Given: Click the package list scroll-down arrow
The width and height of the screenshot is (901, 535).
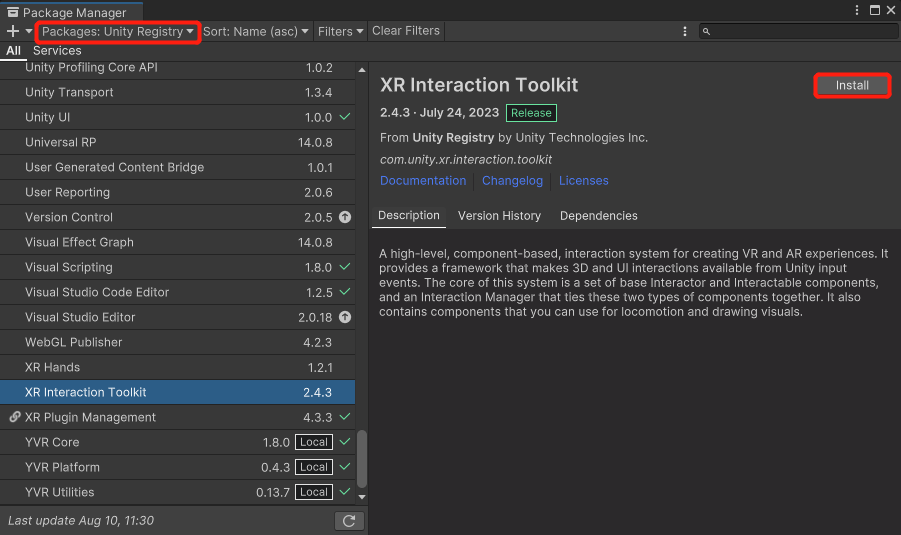Looking at the screenshot, I should [x=361, y=496].
